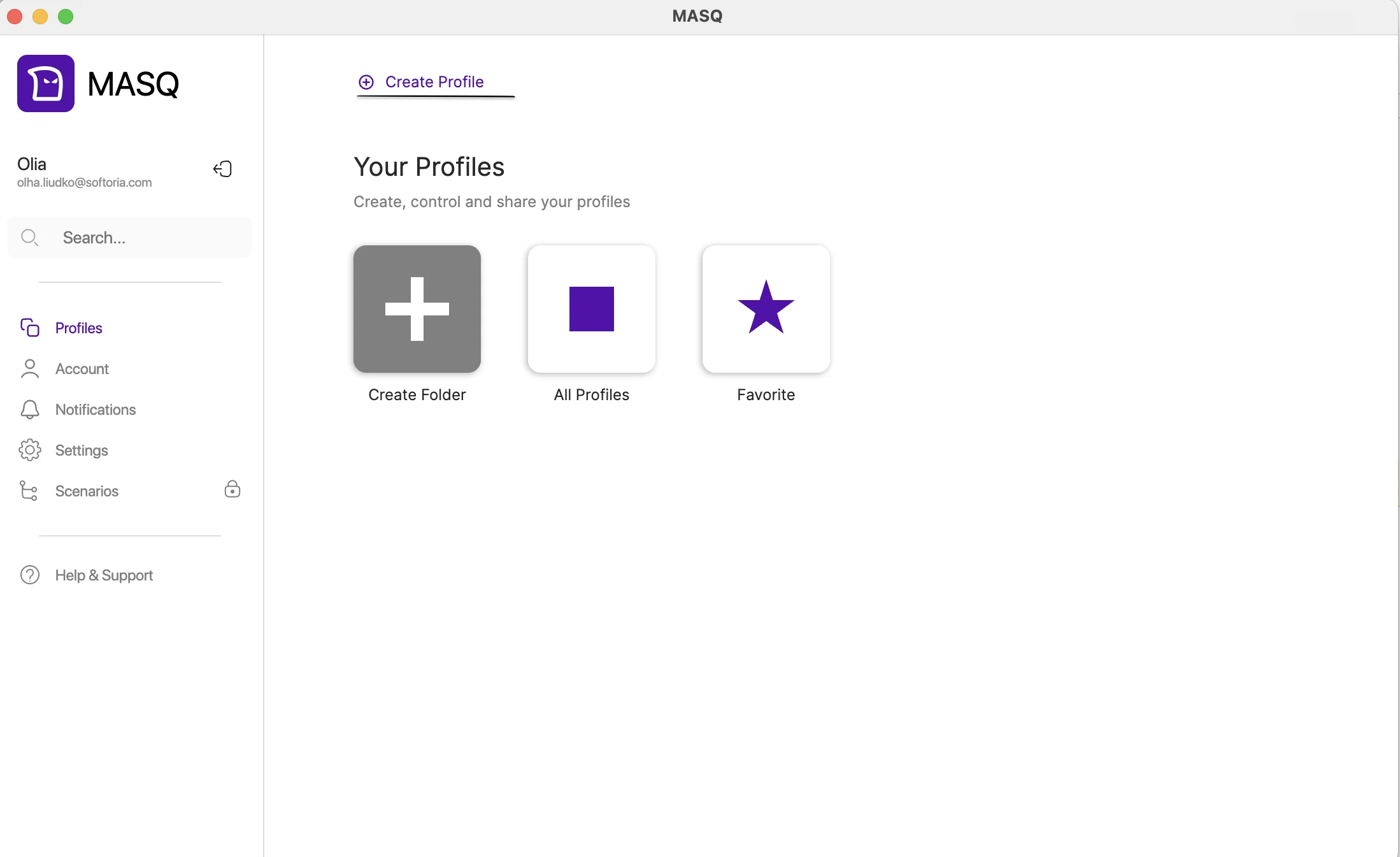Image resolution: width=1400 pixels, height=857 pixels.
Task: Click the logout icon beside Olia
Action: 222,169
